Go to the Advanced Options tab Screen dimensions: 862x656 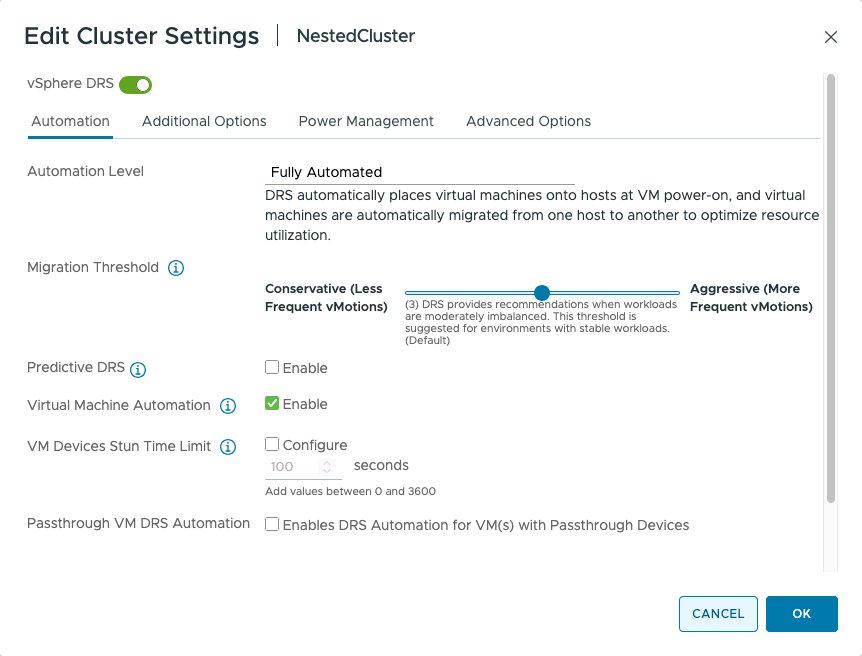(528, 121)
